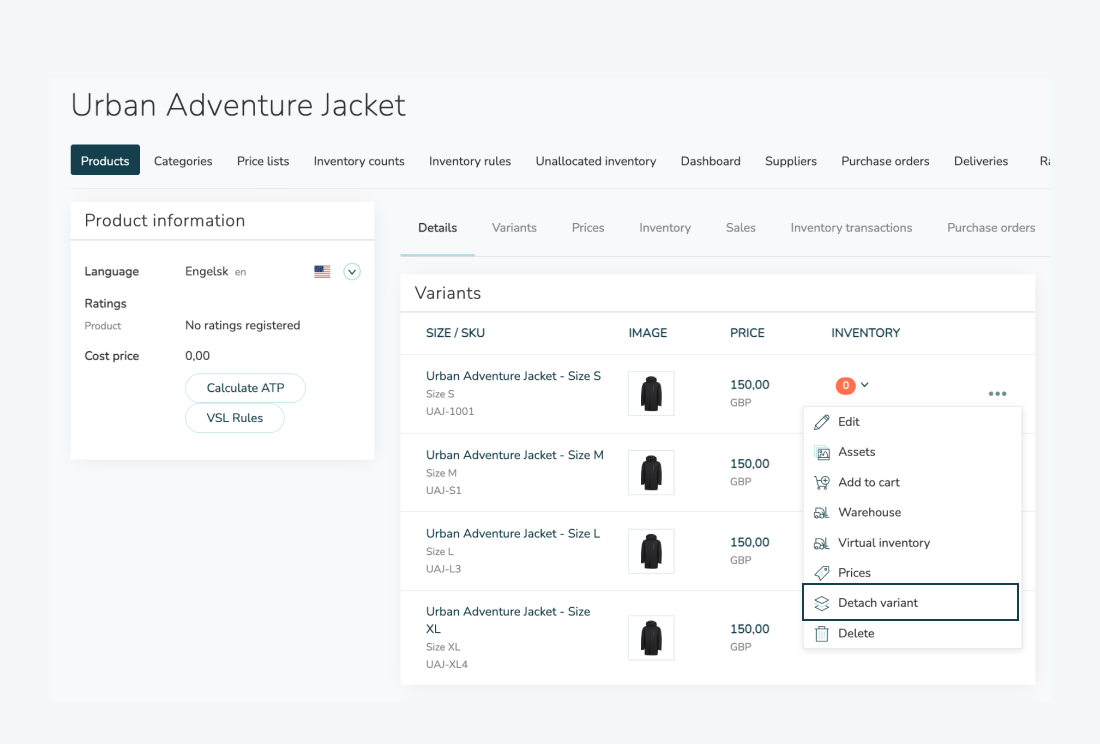Click the Delete trash can icon

(822, 634)
